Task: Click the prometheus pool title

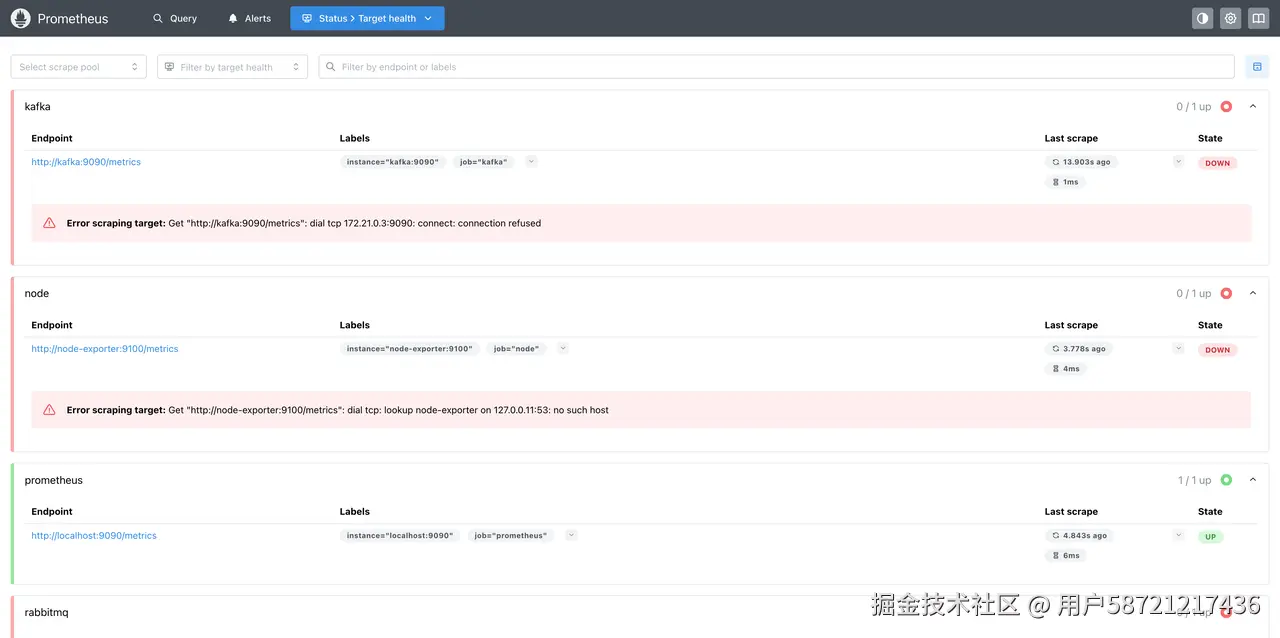Action: pyautogui.click(x=53, y=480)
